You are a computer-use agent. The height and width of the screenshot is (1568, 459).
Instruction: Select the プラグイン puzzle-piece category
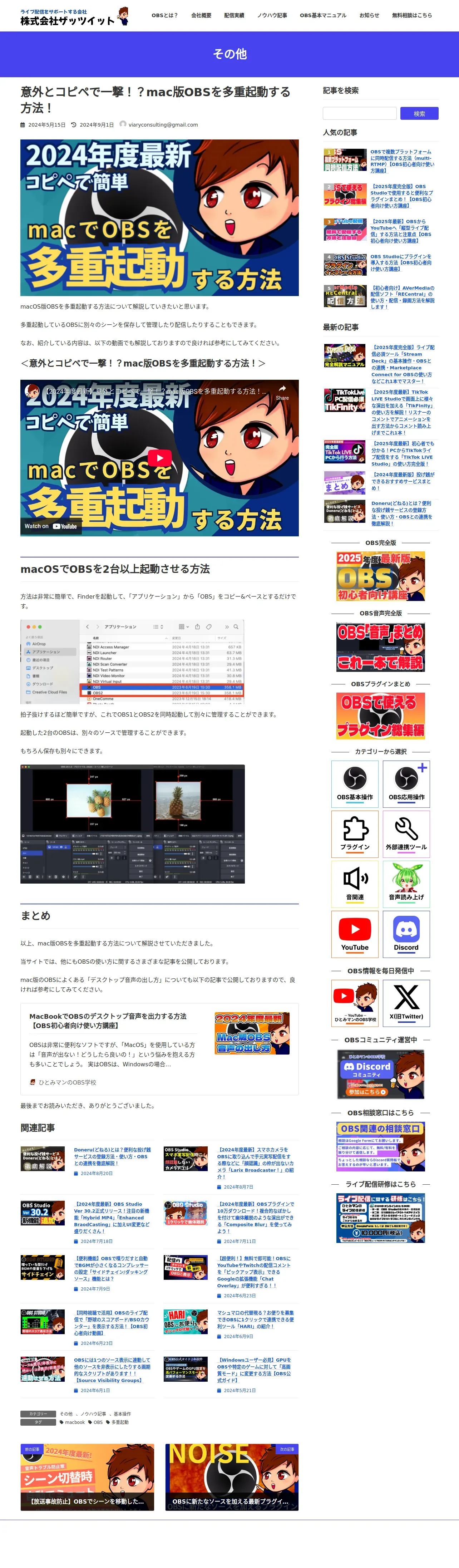[355, 833]
